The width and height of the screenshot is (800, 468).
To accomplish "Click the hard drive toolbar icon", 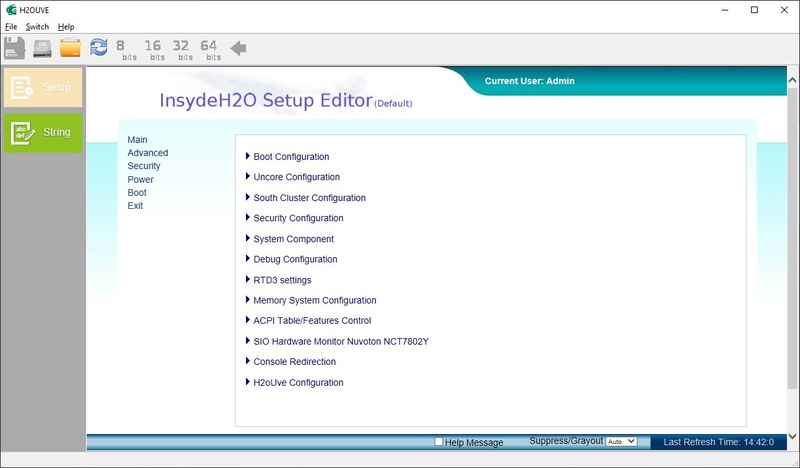I will (42, 48).
